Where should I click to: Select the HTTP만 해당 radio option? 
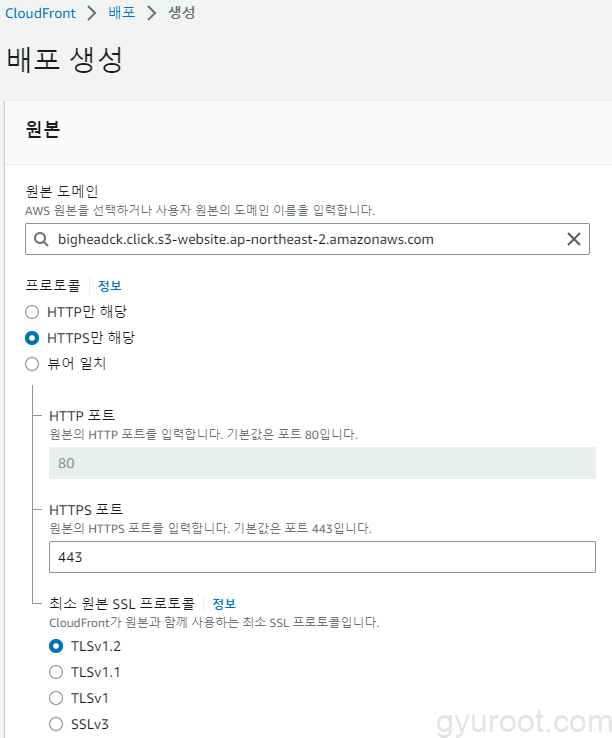[x=32, y=312]
